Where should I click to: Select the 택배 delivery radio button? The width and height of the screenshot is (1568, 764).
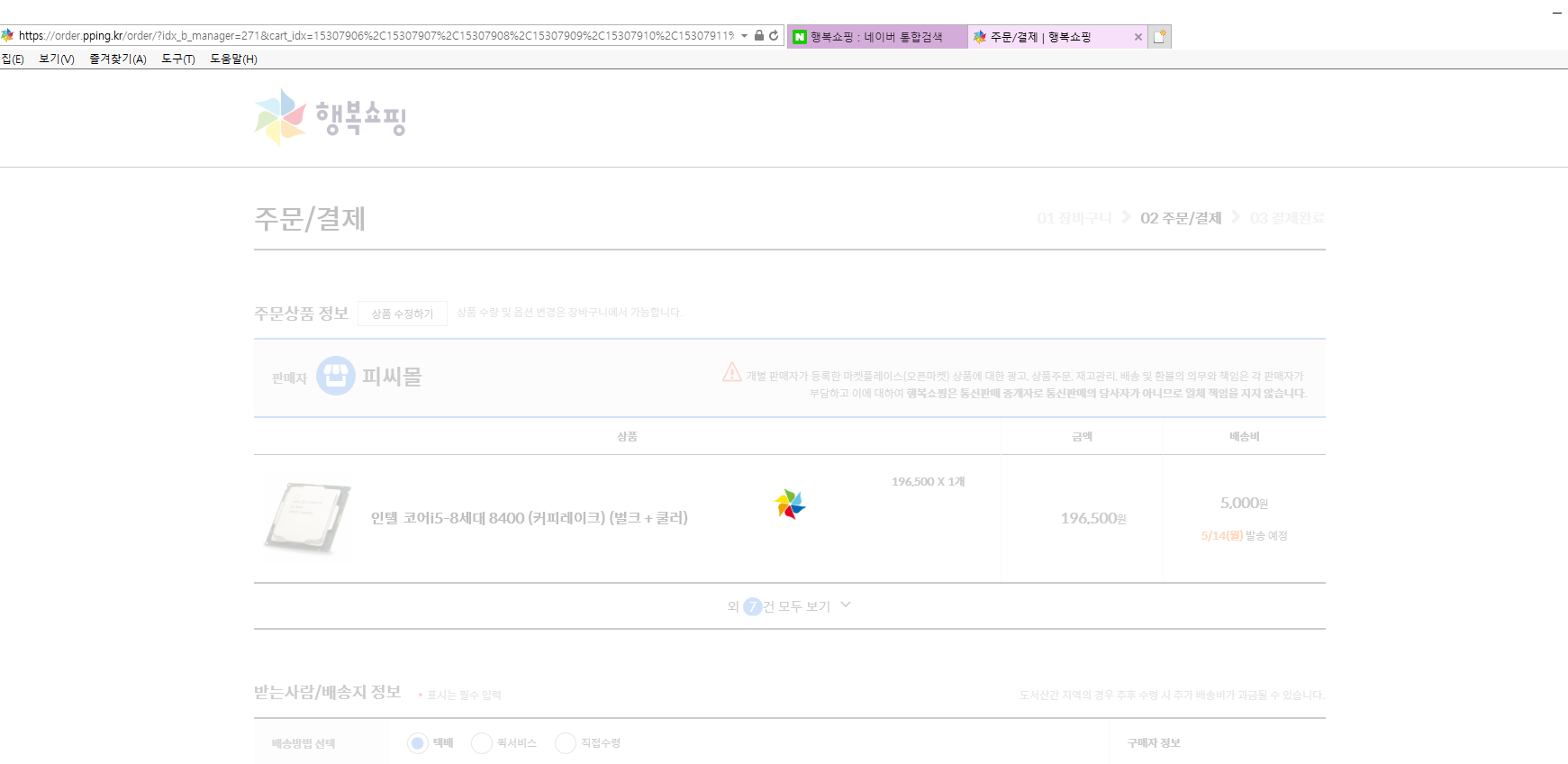click(x=417, y=743)
